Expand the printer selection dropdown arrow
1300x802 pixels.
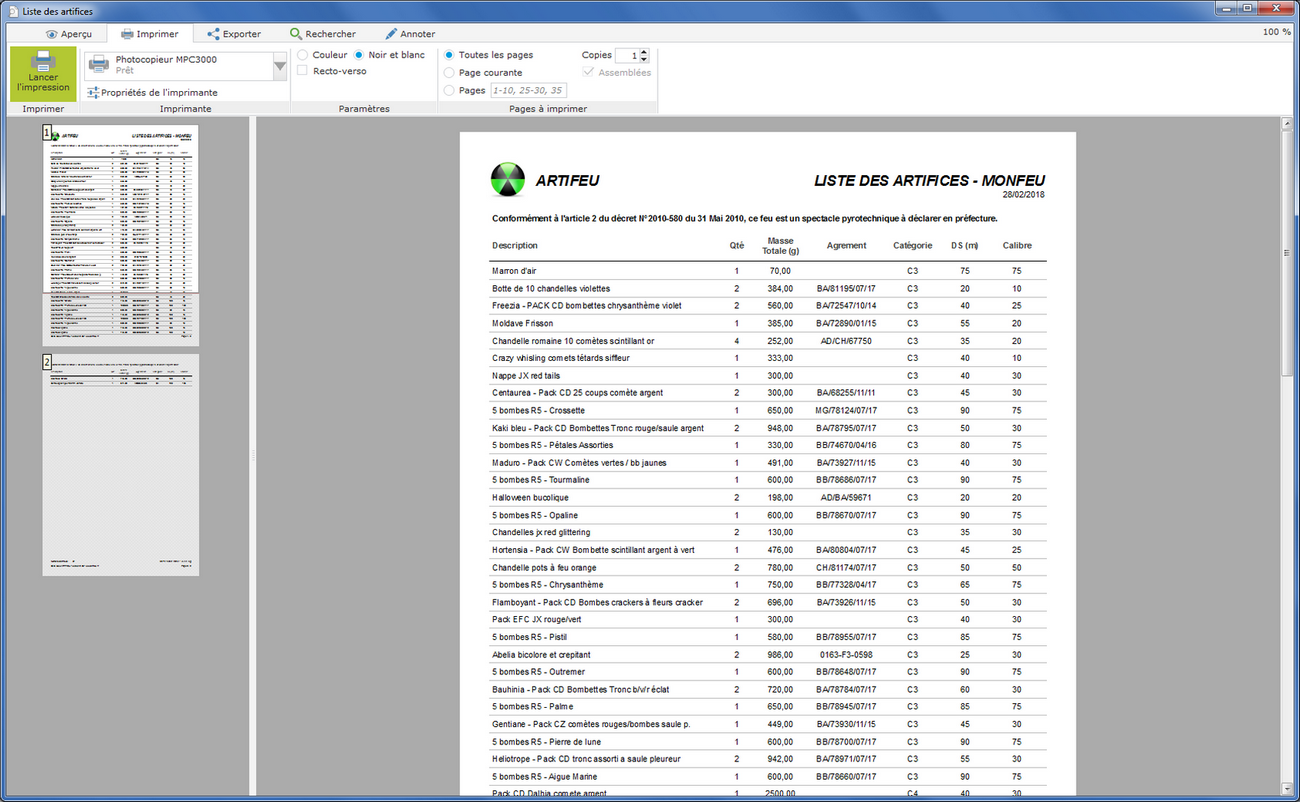click(280, 67)
